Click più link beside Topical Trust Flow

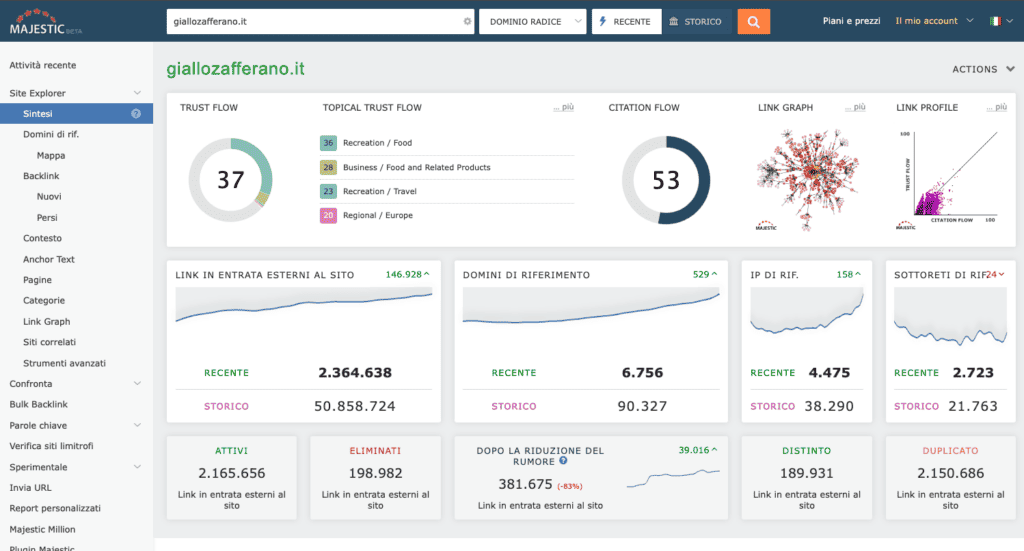[x=564, y=107]
